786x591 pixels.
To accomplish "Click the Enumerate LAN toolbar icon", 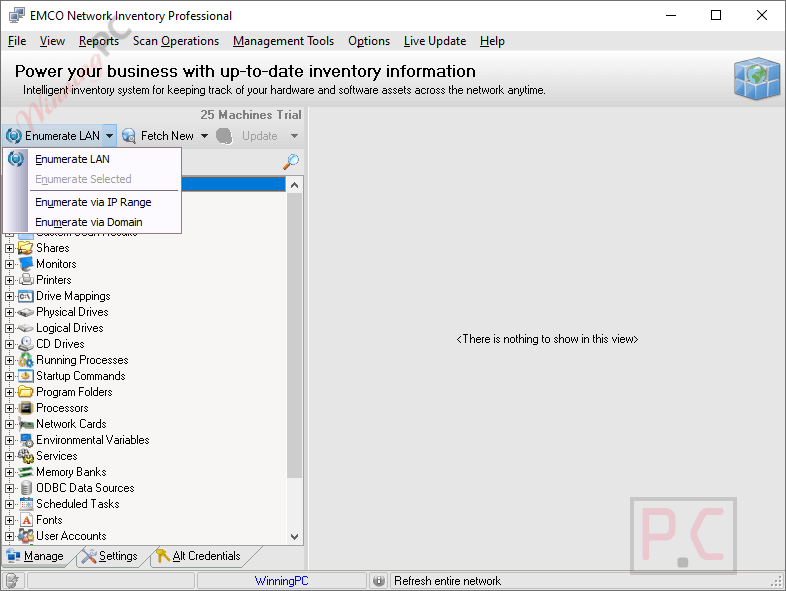I will pyautogui.click(x=14, y=136).
